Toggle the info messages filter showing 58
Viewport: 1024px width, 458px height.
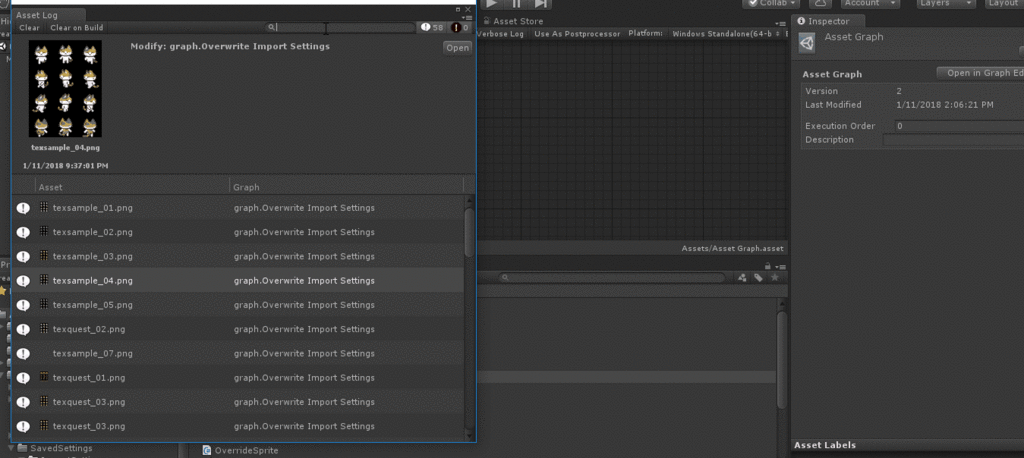click(432, 27)
